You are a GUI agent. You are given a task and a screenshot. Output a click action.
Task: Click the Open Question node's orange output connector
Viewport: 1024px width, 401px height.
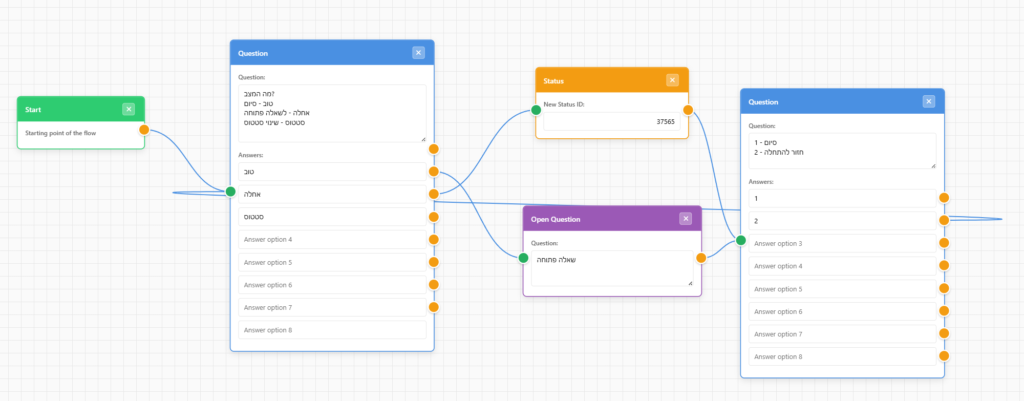pos(701,258)
